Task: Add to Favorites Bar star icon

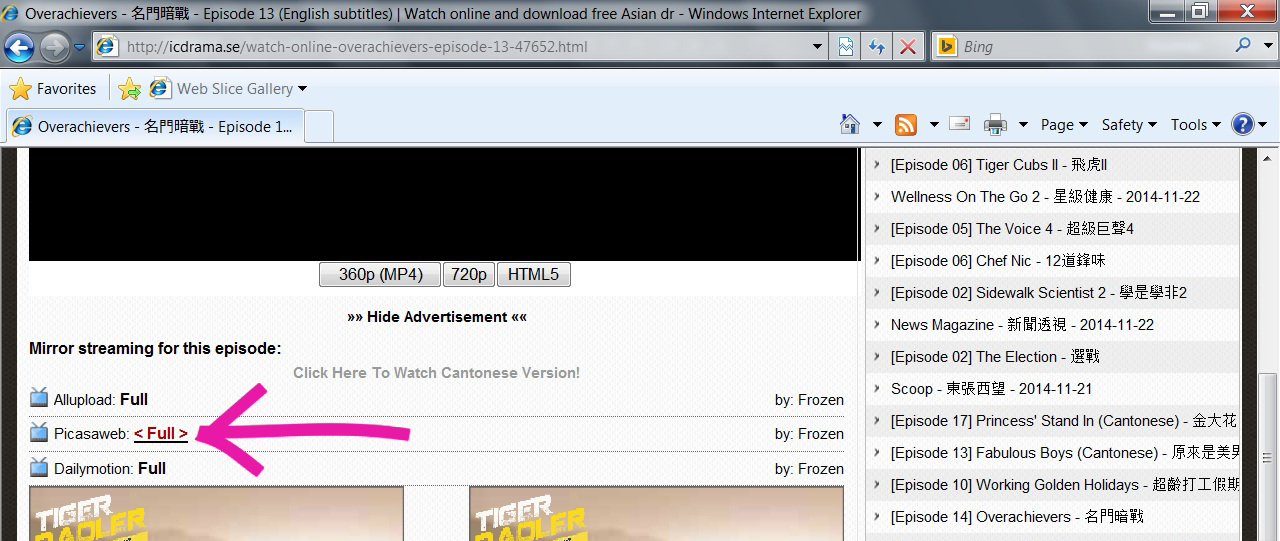Action: point(129,89)
